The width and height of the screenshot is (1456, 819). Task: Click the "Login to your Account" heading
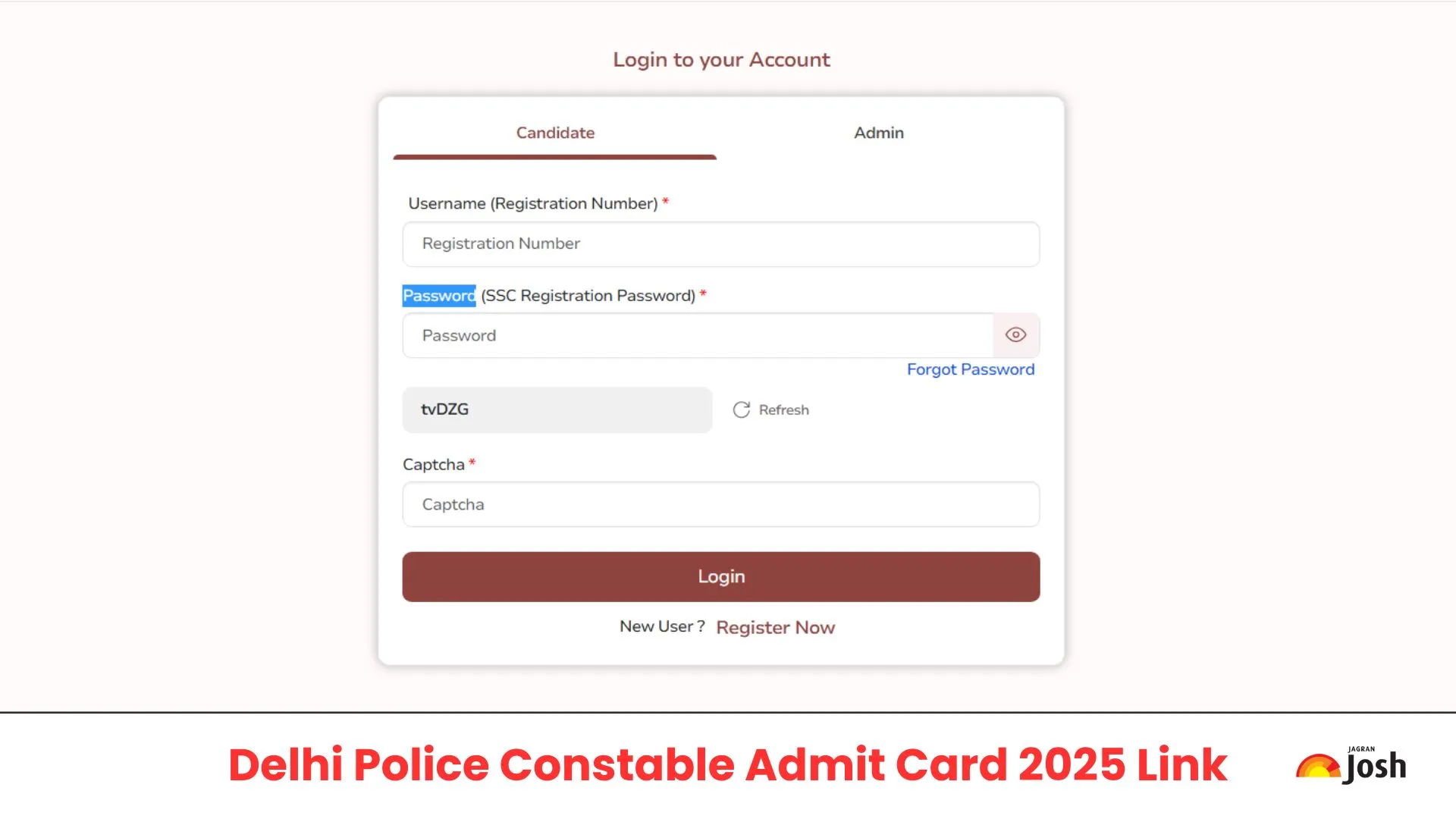coord(721,60)
